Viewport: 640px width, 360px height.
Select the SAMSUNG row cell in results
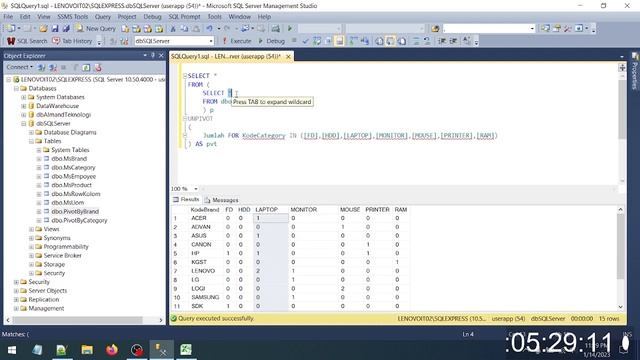205,297
